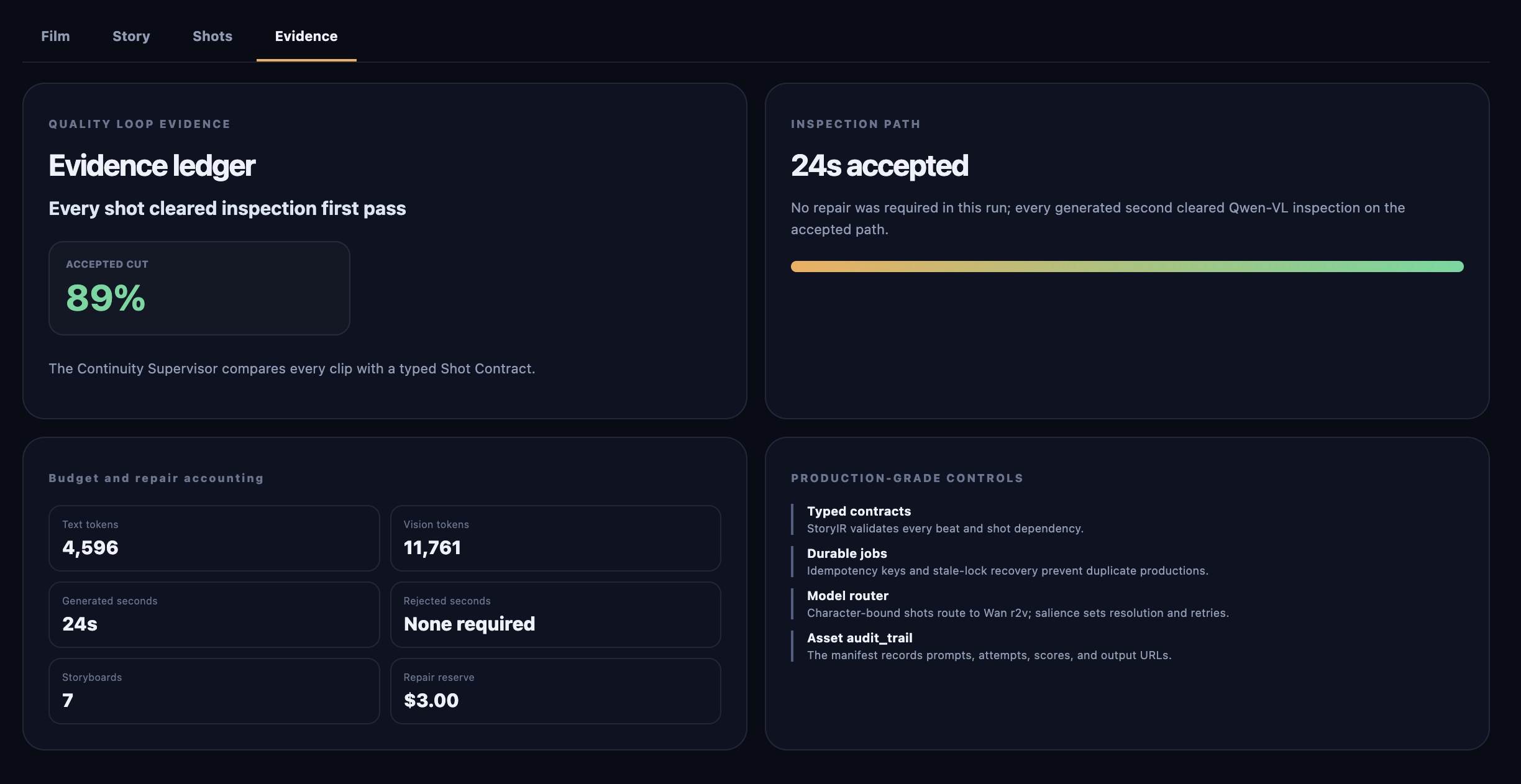Click the 24s accepted heading
Image resolution: width=1521 pixels, height=784 pixels.
tap(880, 166)
